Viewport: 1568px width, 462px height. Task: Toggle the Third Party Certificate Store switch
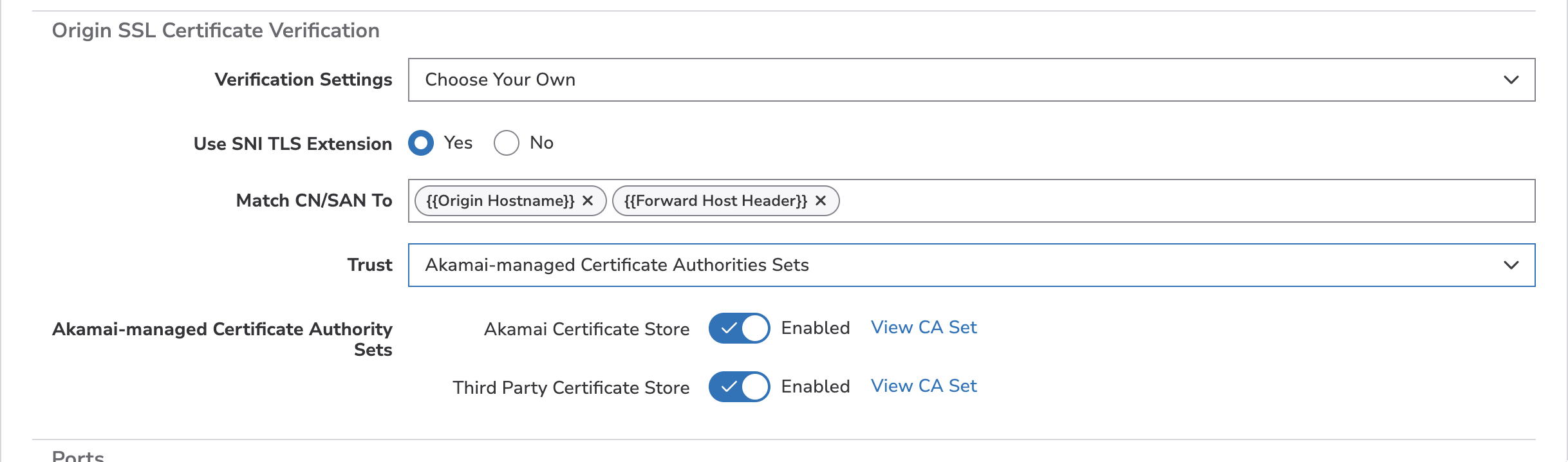tap(740, 387)
